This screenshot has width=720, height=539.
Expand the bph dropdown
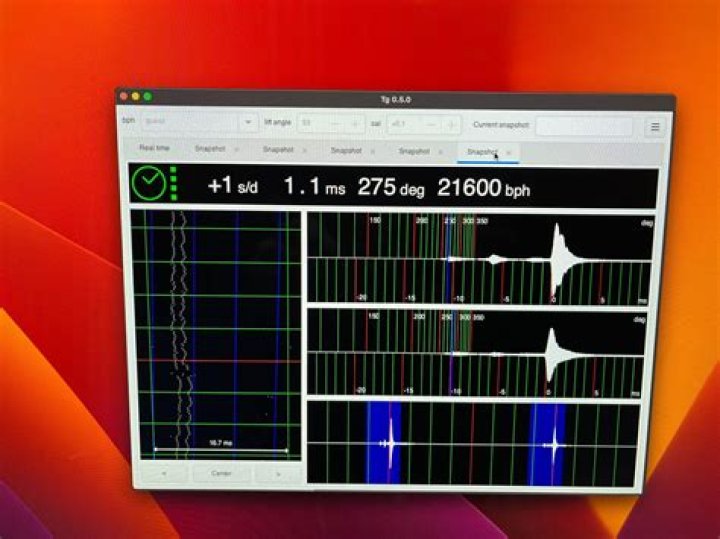click(x=248, y=122)
